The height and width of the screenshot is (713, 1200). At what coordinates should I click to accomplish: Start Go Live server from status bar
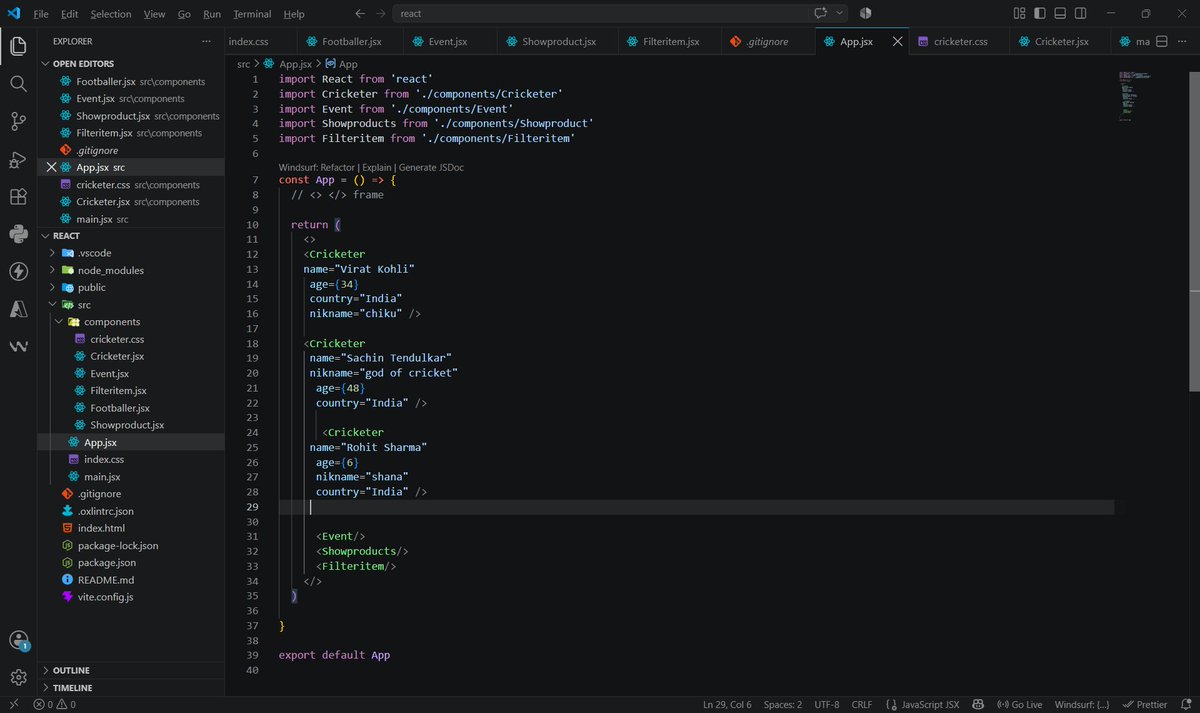click(x=1020, y=704)
